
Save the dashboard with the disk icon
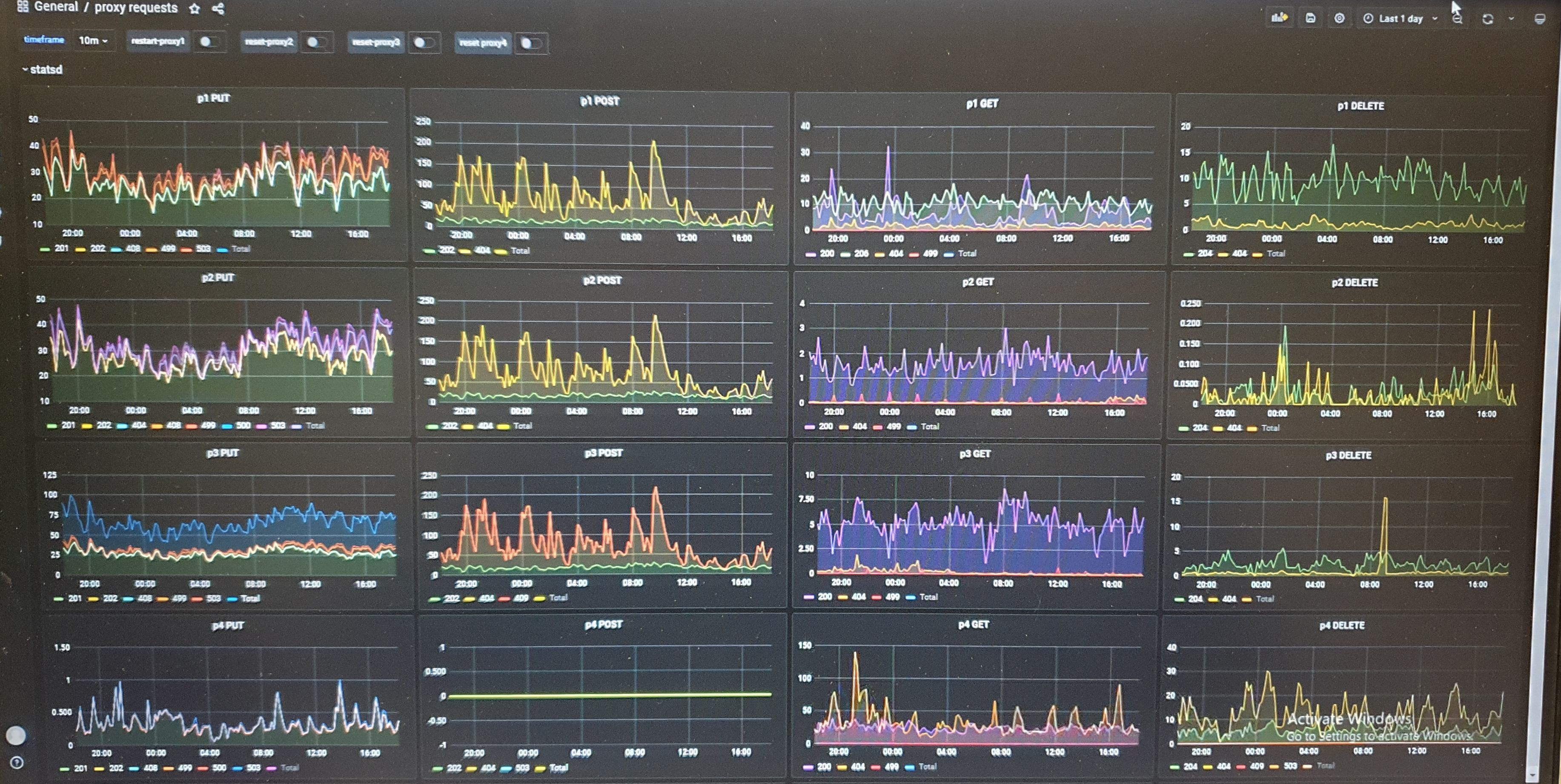pyautogui.click(x=1310, y=18)
